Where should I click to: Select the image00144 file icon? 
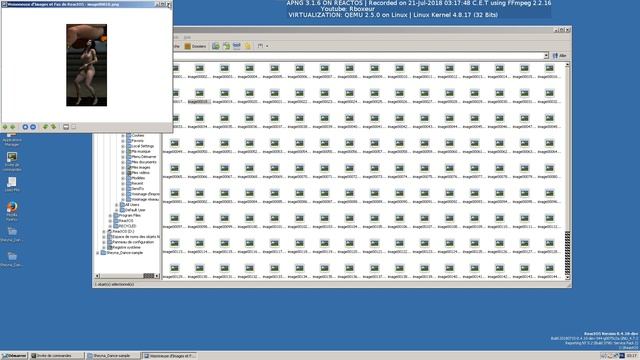tap(549, 268)
